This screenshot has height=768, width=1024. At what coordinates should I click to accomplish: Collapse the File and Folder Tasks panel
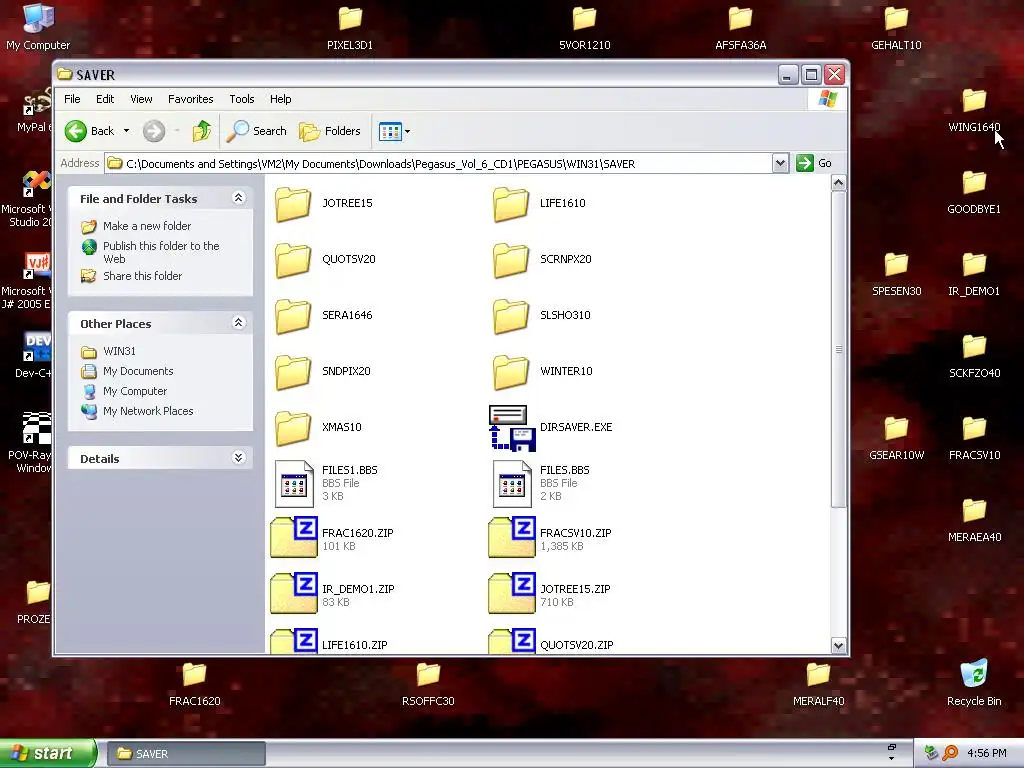click(x=238, y=198)
